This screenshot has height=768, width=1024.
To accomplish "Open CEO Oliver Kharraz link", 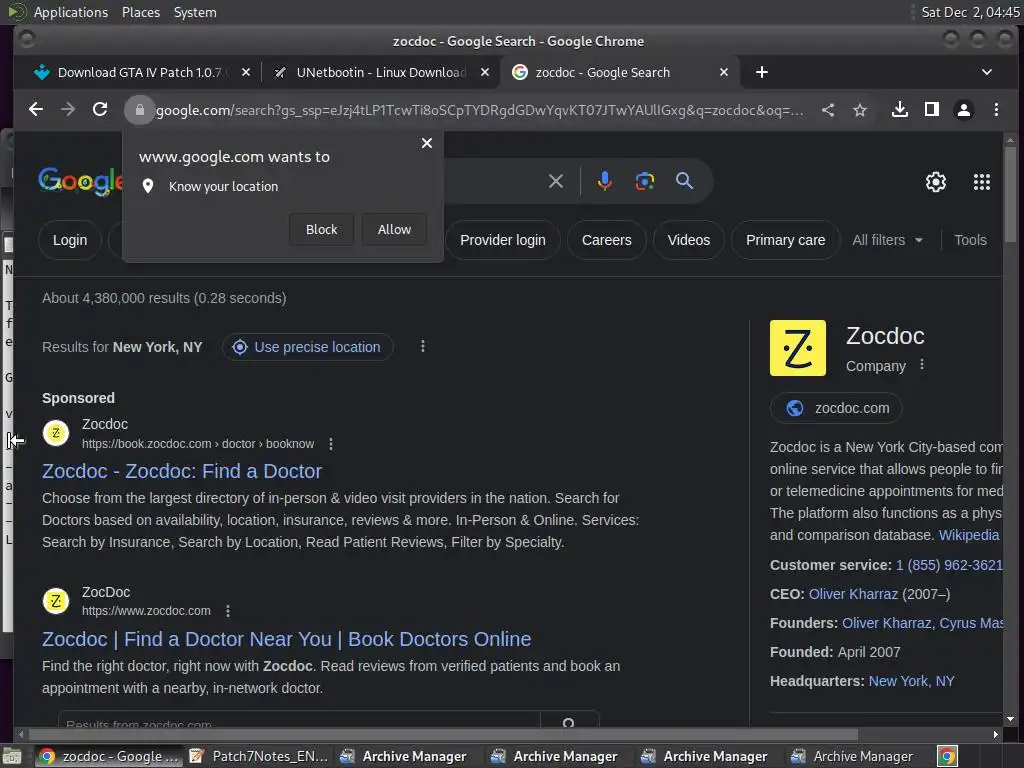I will [x=853, y=594].
